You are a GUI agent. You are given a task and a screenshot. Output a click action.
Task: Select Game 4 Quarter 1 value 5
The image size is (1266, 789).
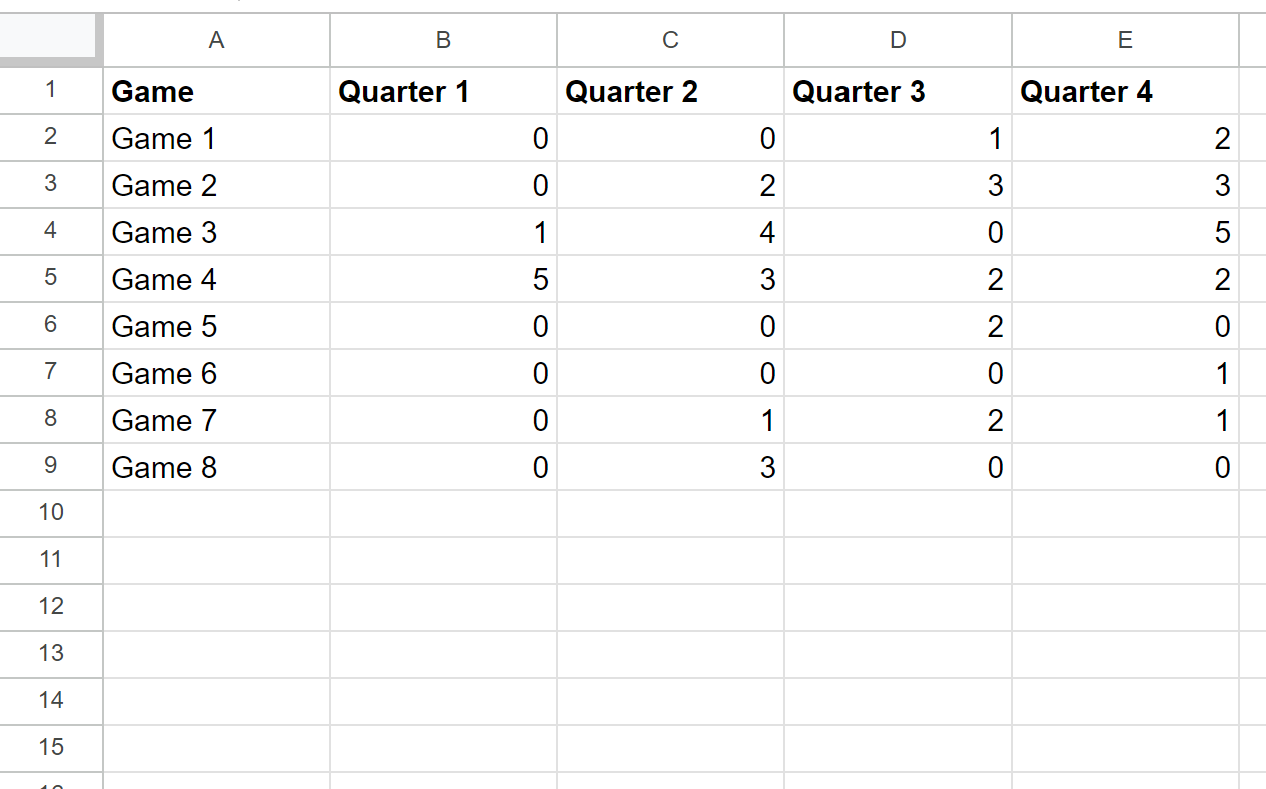click(x=443, y=279)
